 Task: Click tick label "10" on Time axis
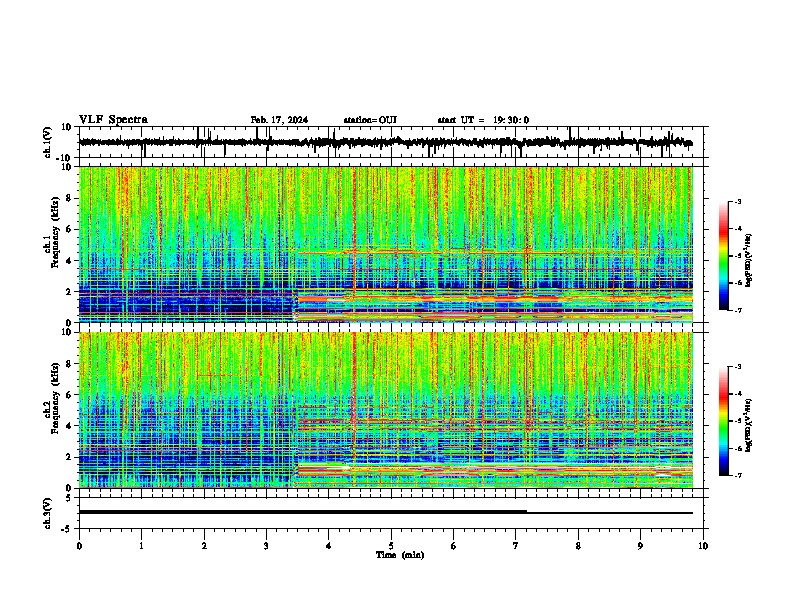click(703, 546)
